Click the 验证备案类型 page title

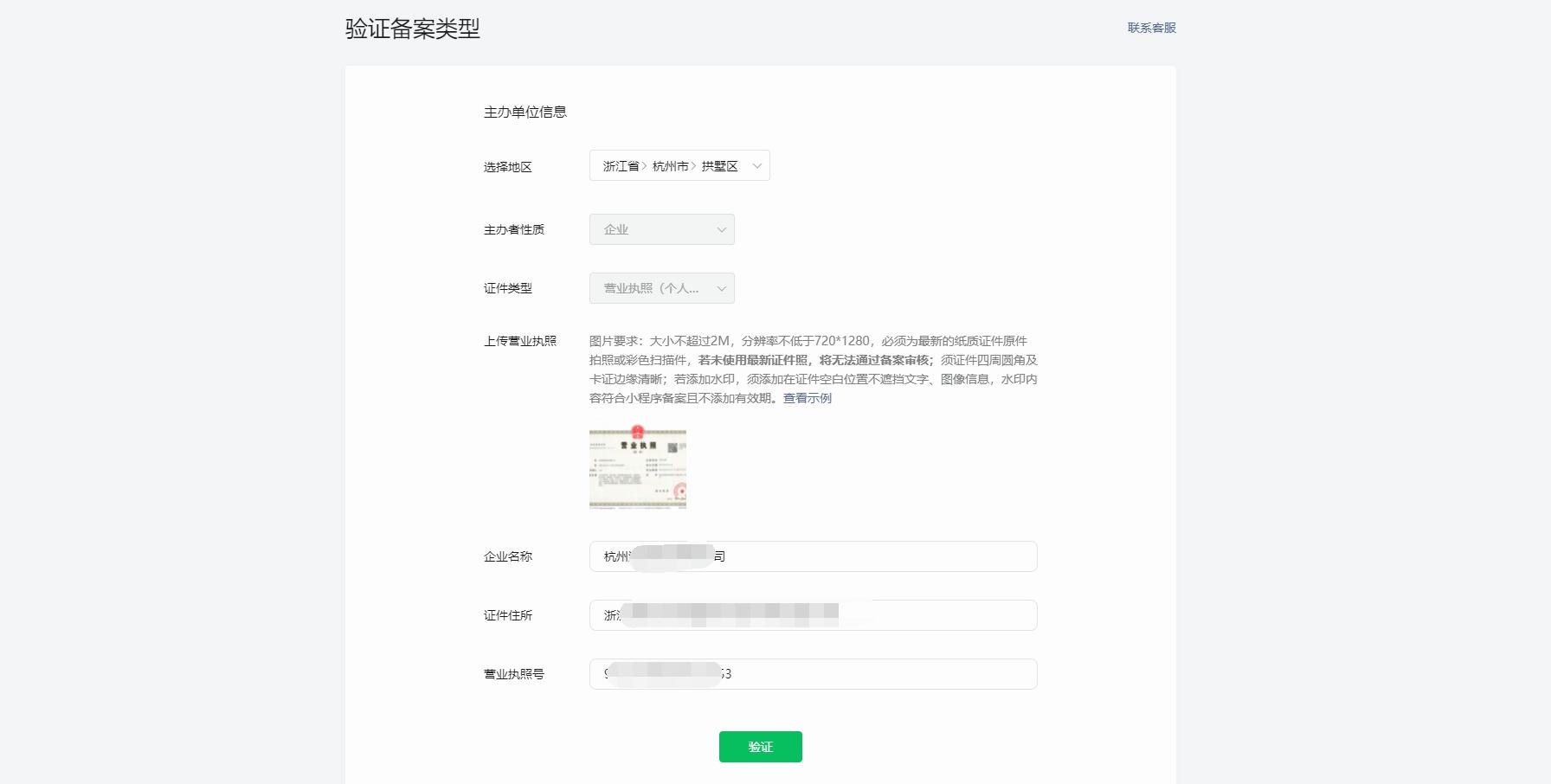(413, 29)
